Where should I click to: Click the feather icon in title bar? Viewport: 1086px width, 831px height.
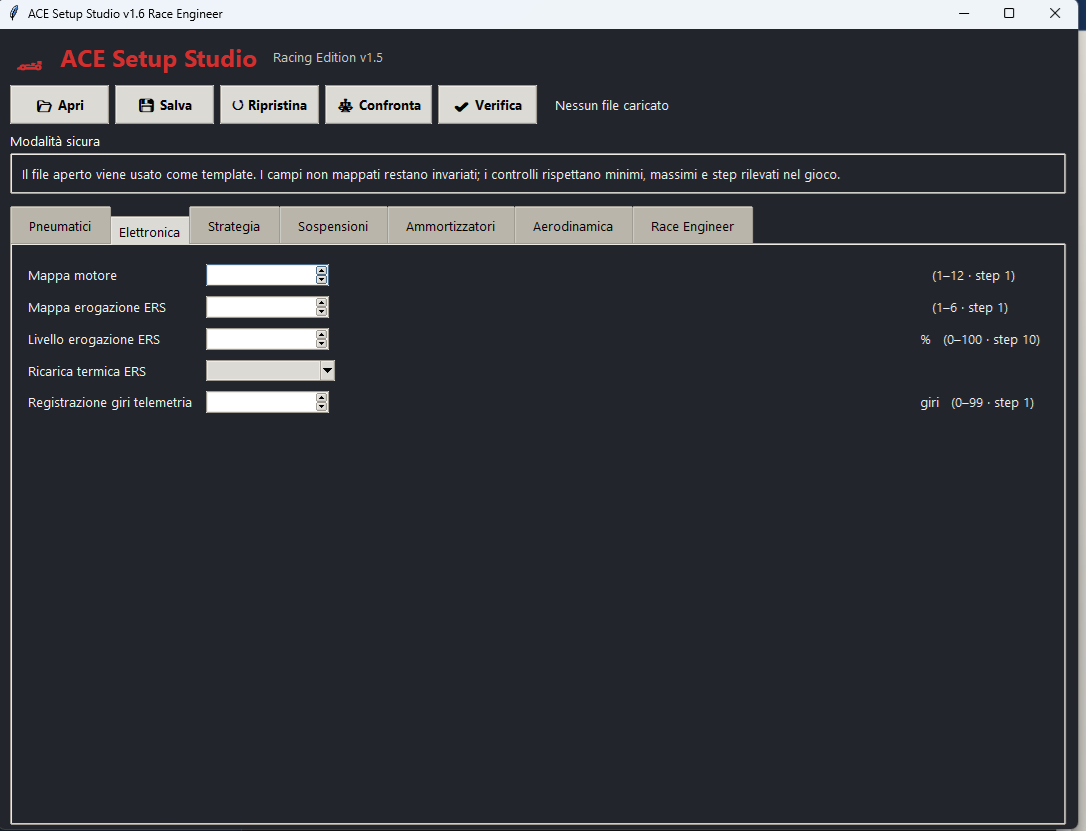pos(14,13)
